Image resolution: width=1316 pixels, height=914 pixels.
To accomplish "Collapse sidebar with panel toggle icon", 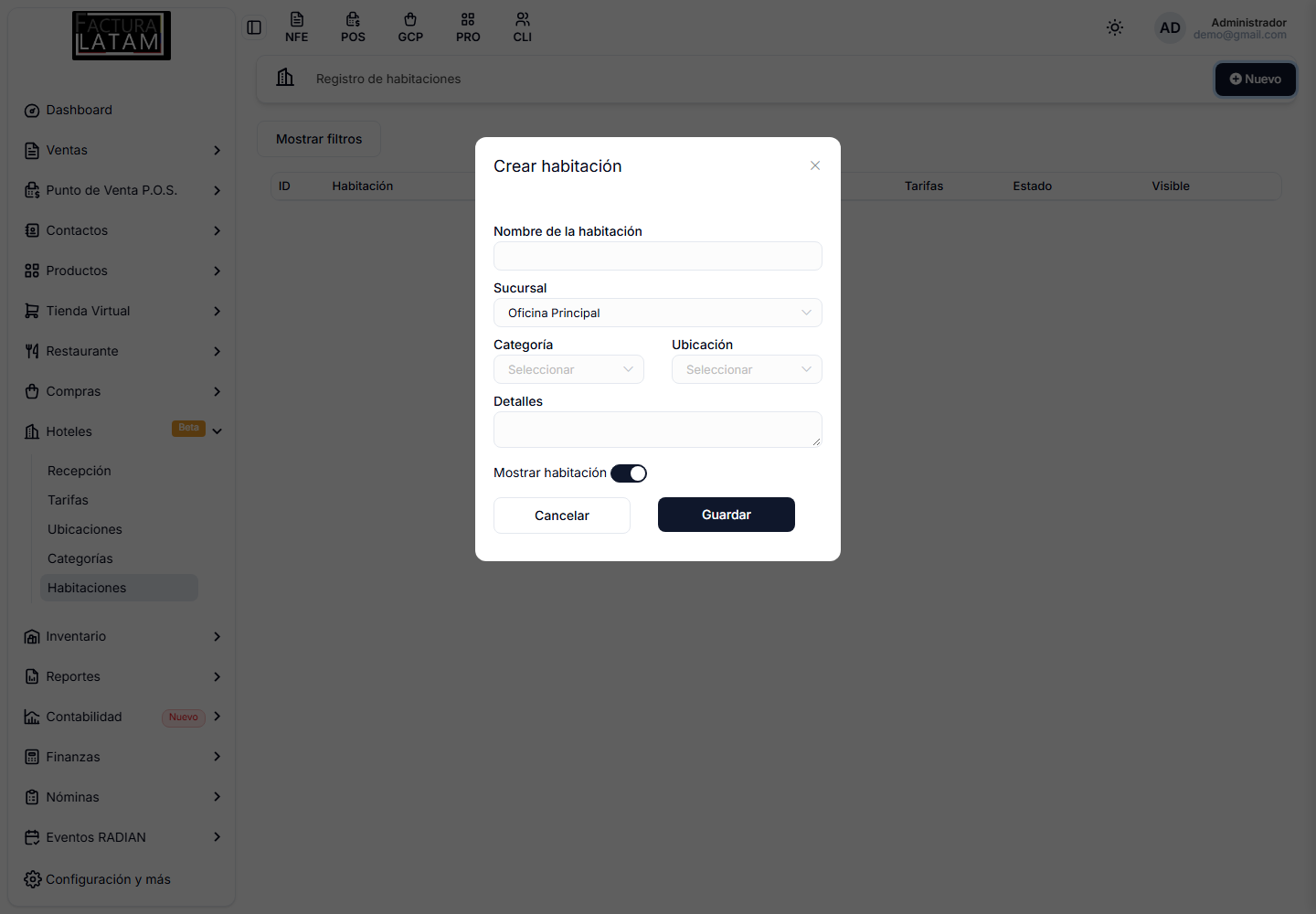I will coord(254,27).
